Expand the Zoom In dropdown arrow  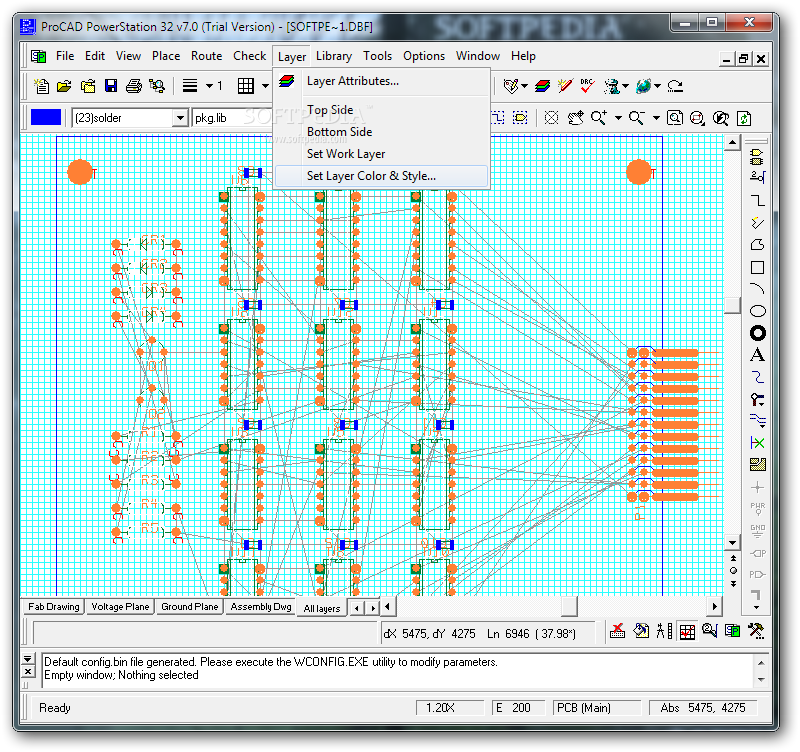tap(618, 118)
